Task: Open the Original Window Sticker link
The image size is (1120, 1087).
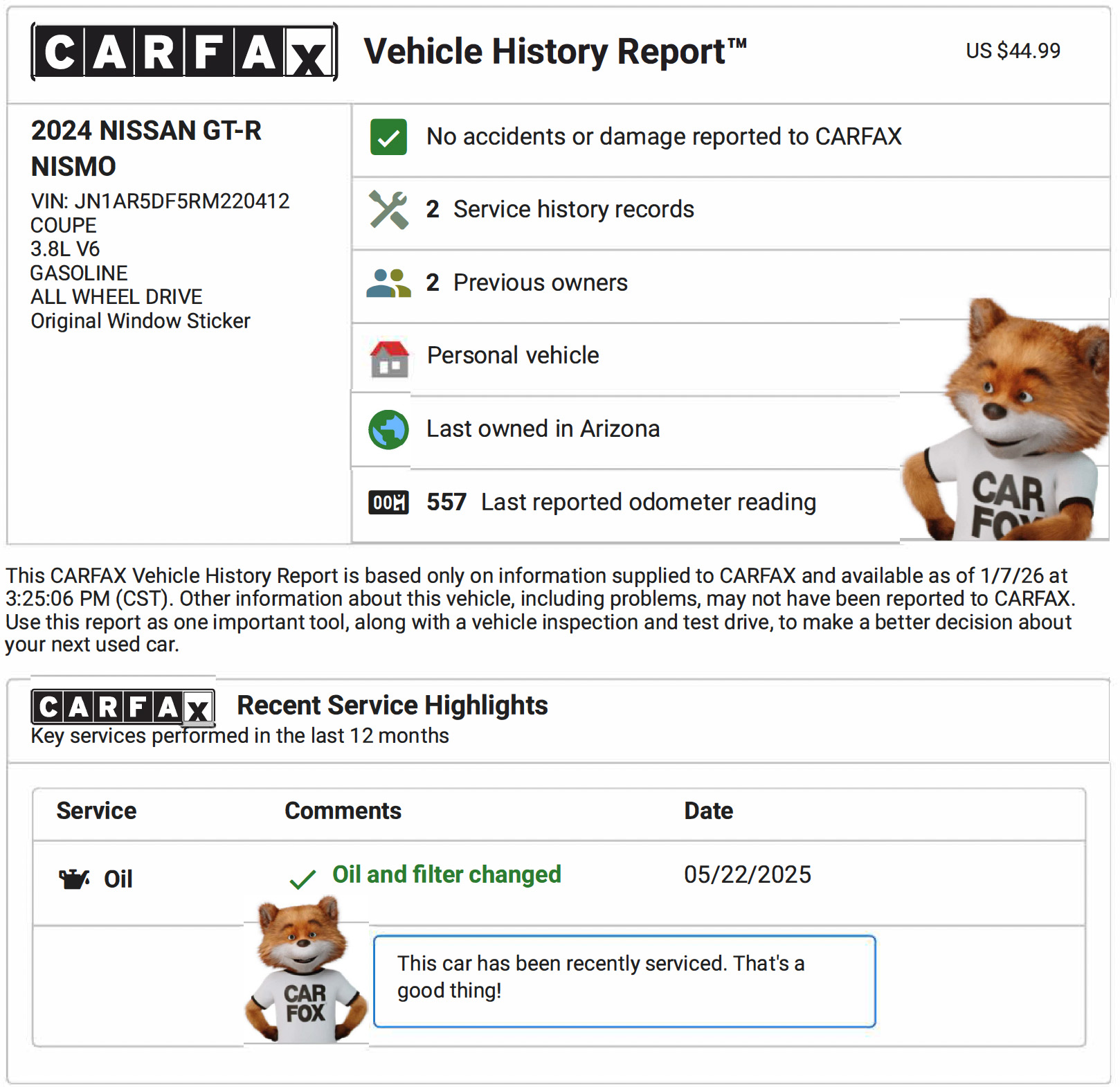Action: click(x=141, y=321)
